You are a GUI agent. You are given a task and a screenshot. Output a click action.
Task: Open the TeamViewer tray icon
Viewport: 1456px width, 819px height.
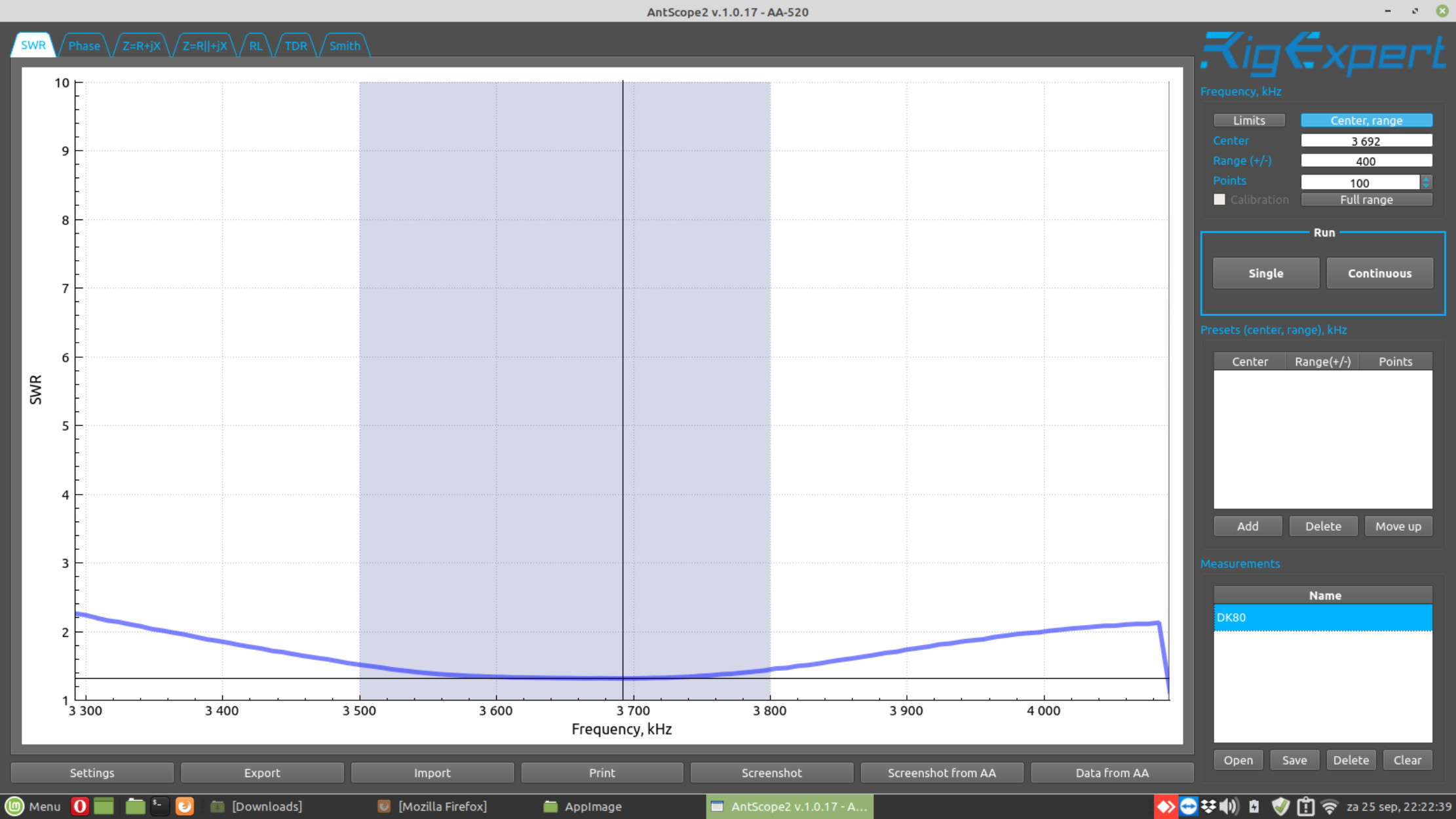1188,806
